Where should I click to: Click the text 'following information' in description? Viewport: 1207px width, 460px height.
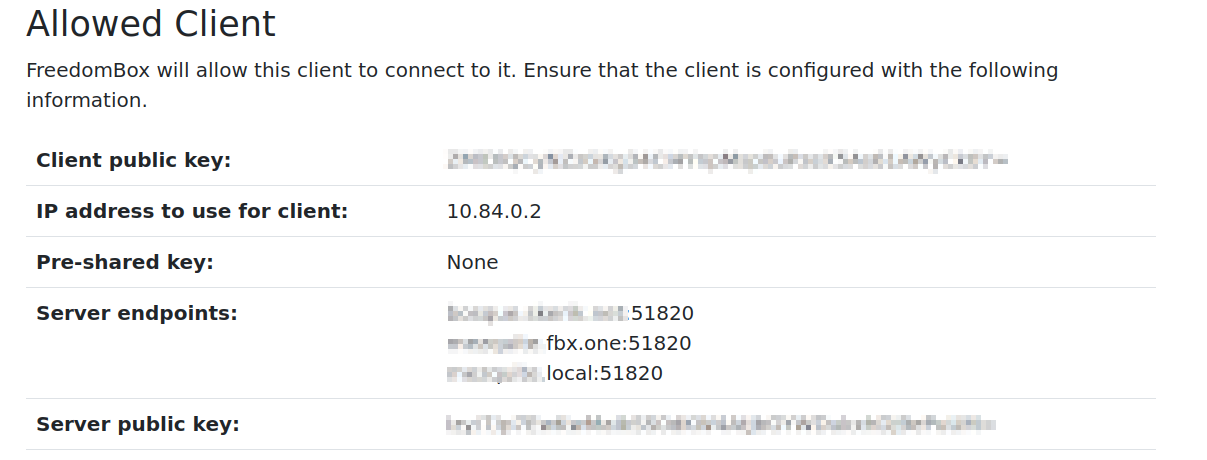[x=542, y=85]
